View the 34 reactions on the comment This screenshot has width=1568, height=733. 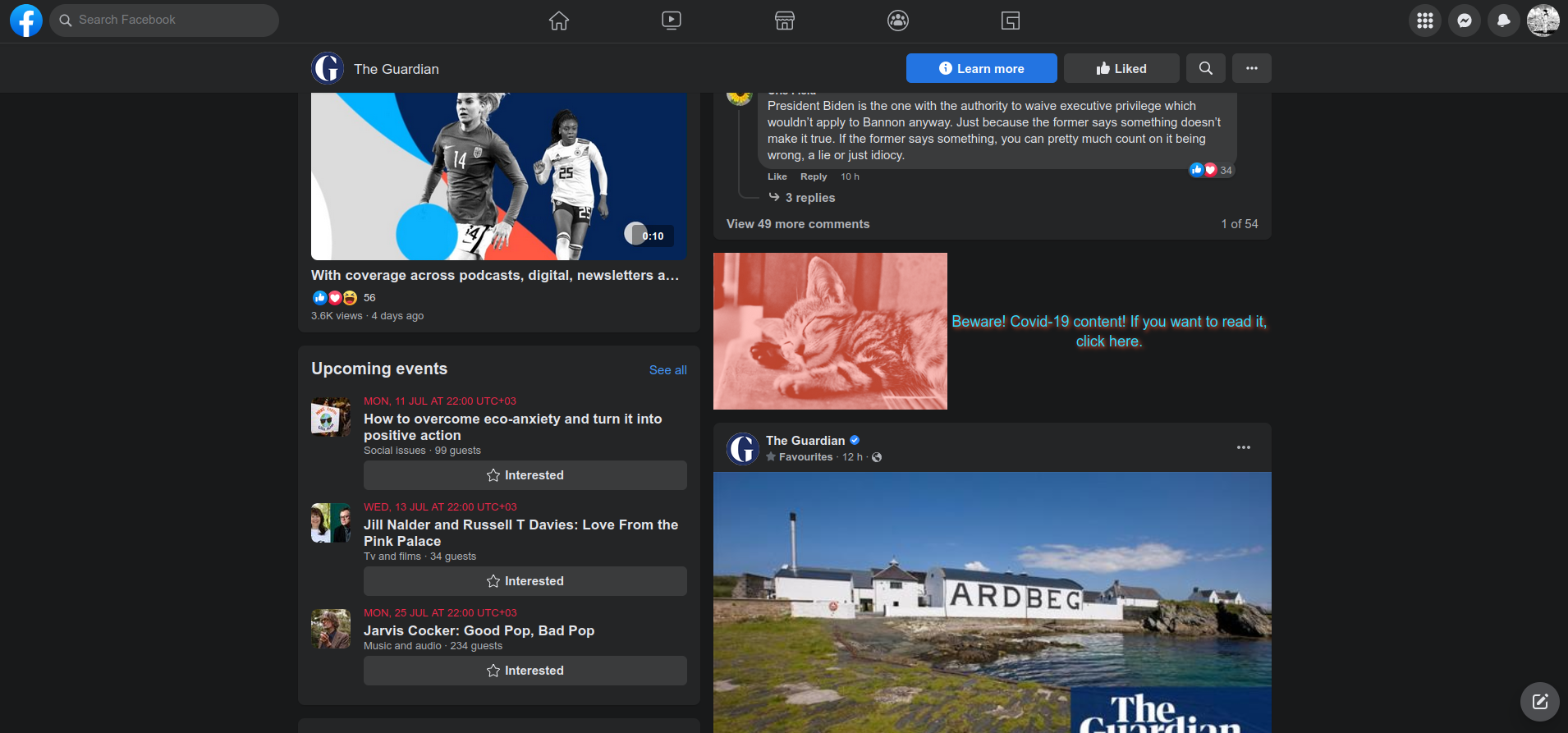(x=1212, y=170)
